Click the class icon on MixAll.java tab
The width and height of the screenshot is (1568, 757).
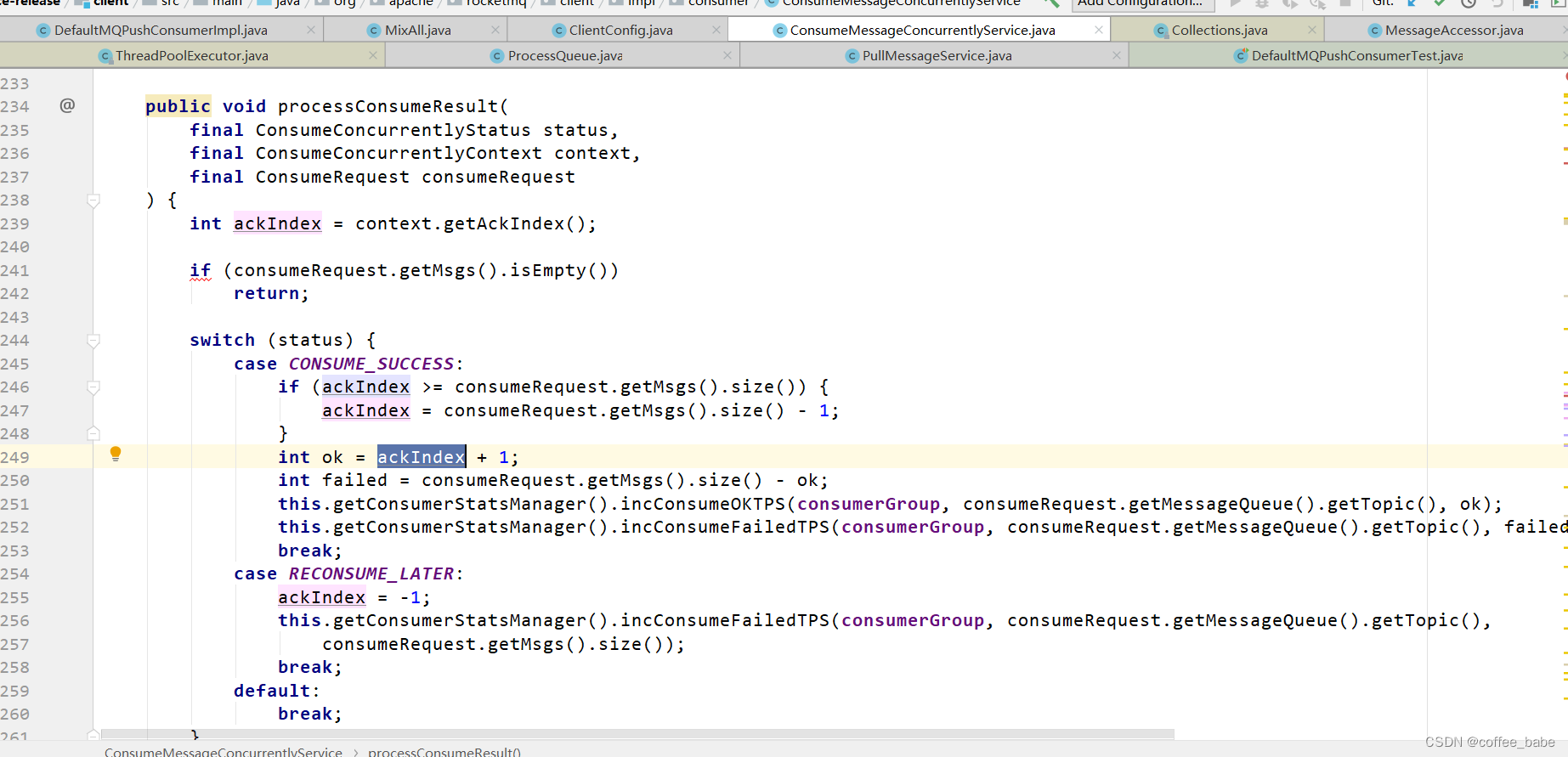pos(373,31)
